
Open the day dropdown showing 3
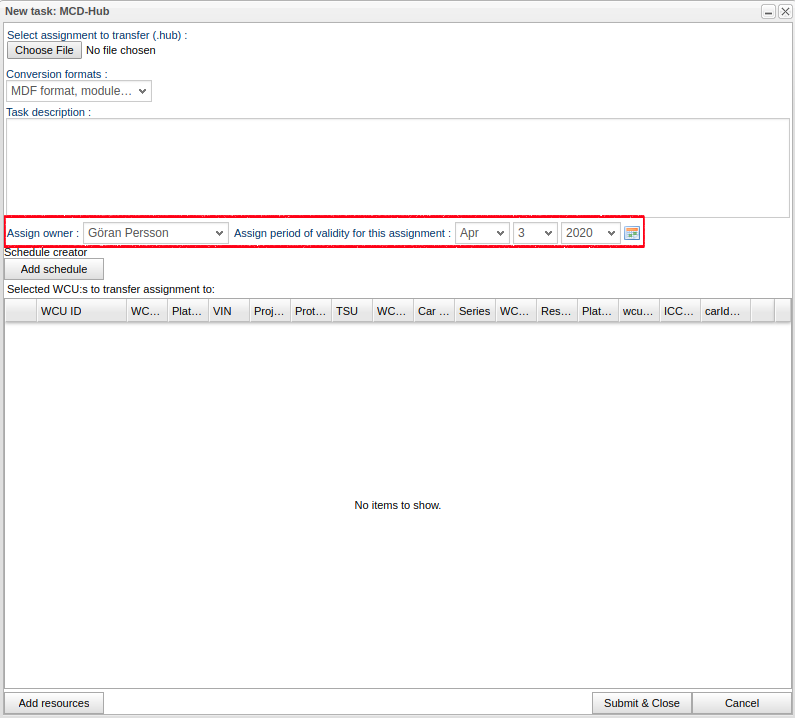click(535, 233)
